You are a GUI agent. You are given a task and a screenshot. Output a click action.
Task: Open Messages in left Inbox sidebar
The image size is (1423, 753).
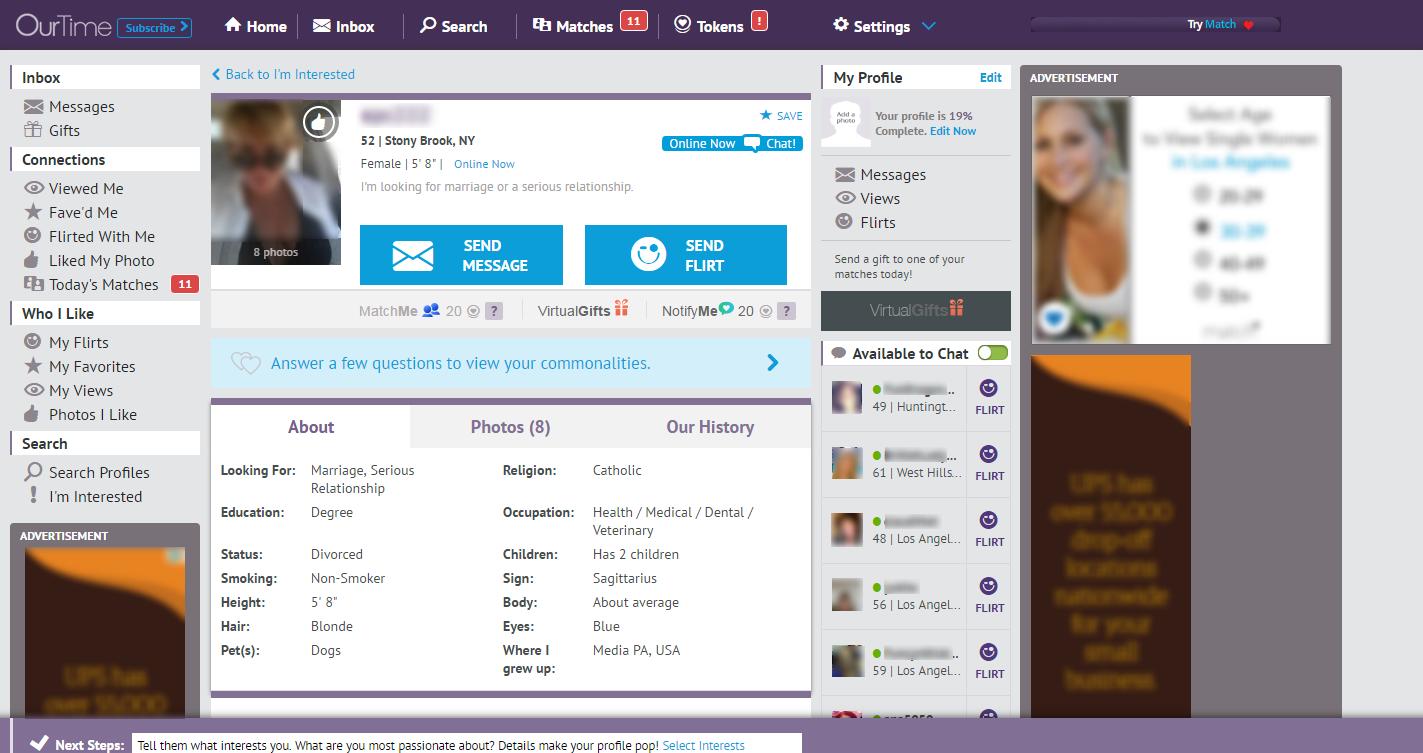point(69,107)
